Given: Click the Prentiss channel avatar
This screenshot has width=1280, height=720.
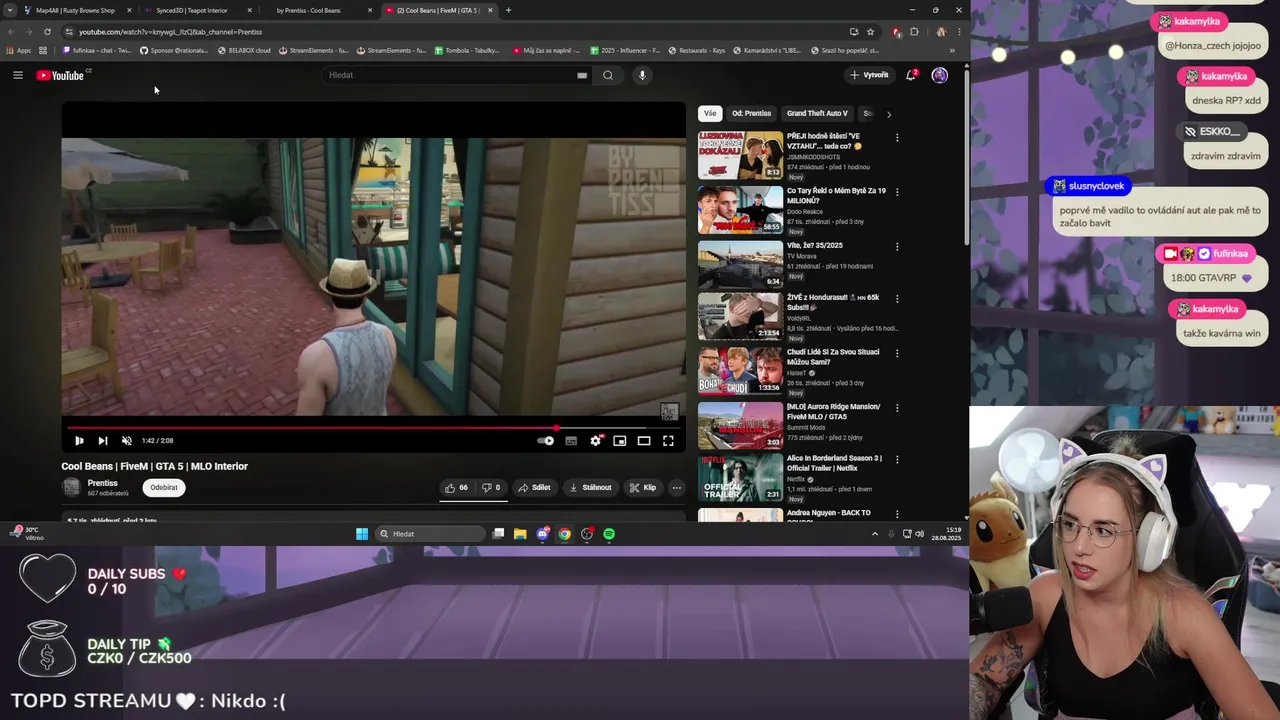Looking at the screenshot, I should point(71,487).
